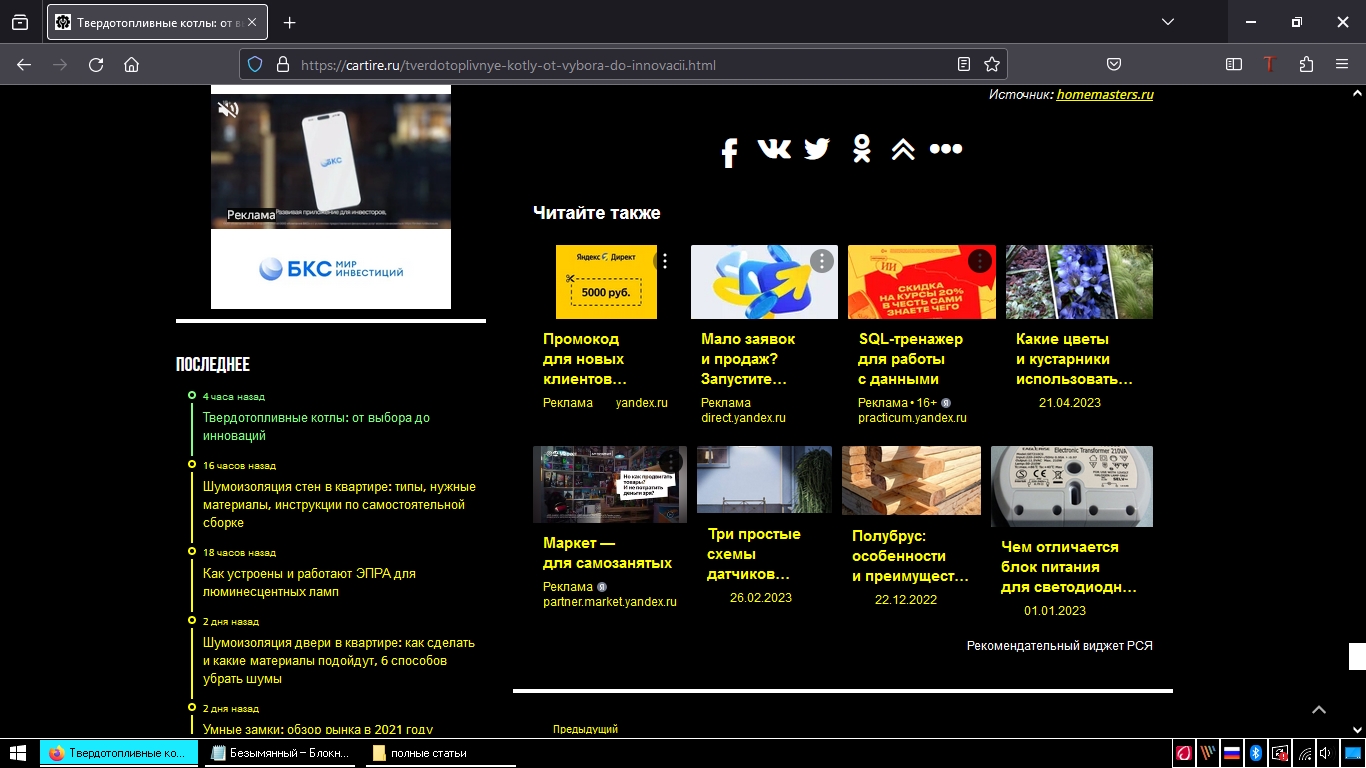Unmute the BKS video ad
Viewport: 1366px width, 768px height.
229,109
